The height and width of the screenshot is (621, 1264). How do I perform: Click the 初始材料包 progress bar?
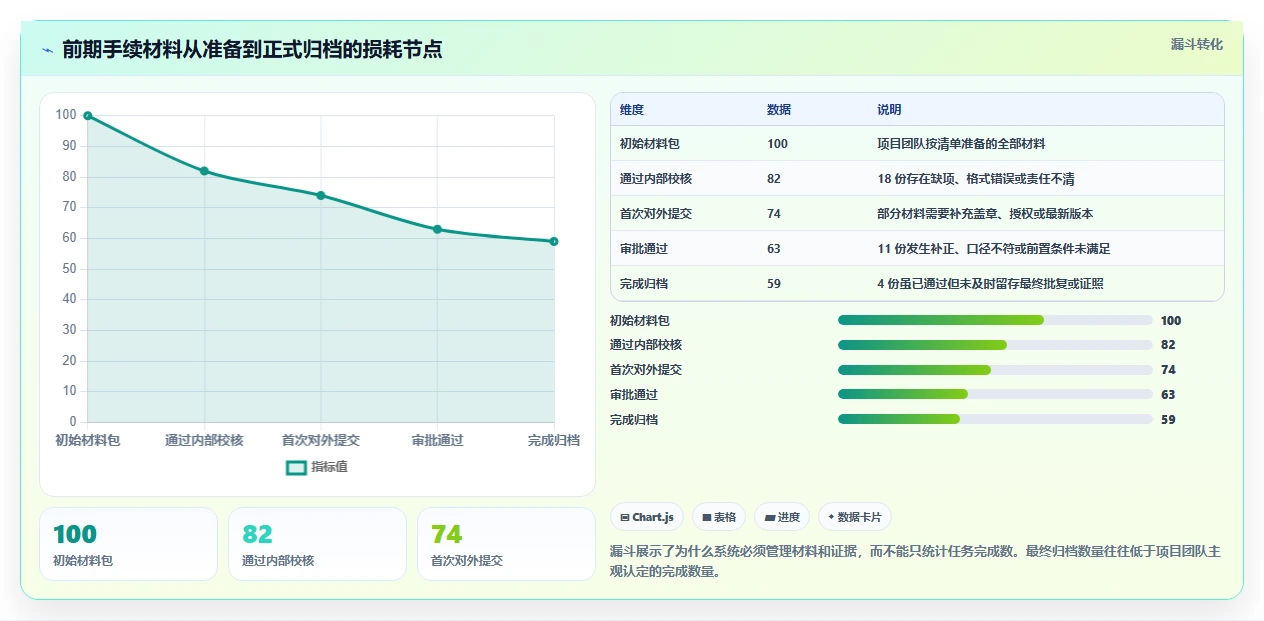coord(995,320)
